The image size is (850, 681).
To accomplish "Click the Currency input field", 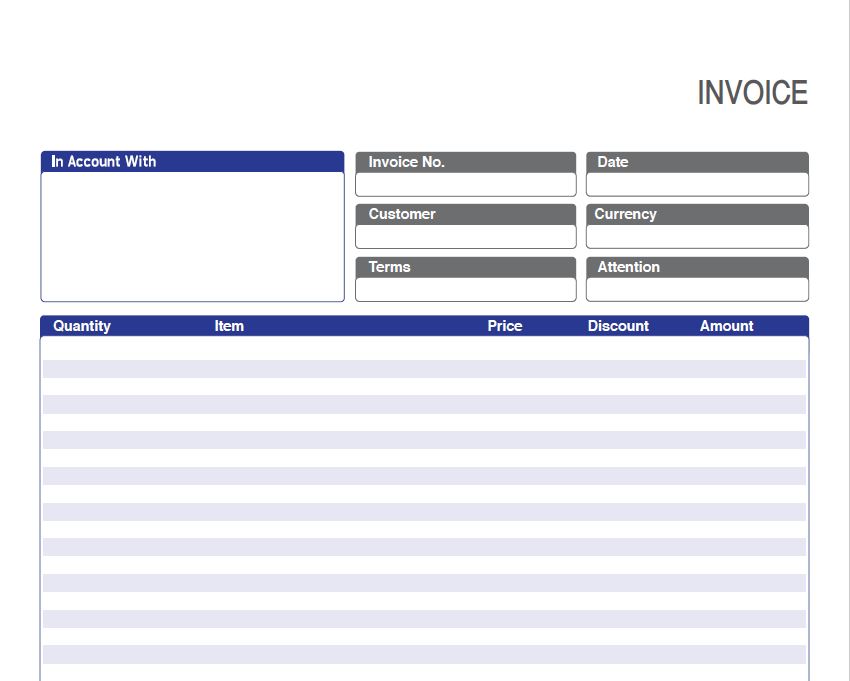I will tap(697, 237).
